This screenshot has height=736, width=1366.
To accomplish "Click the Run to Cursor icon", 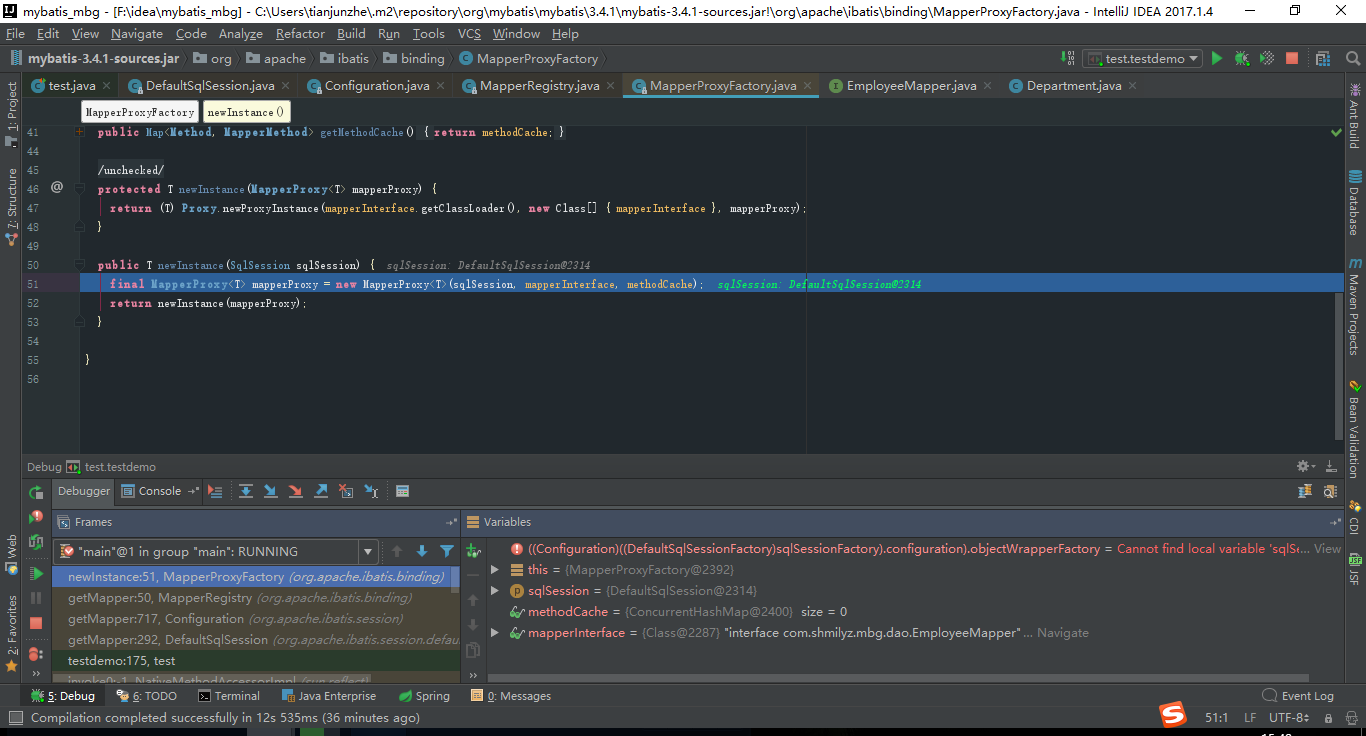I will [x=371, y=490].
